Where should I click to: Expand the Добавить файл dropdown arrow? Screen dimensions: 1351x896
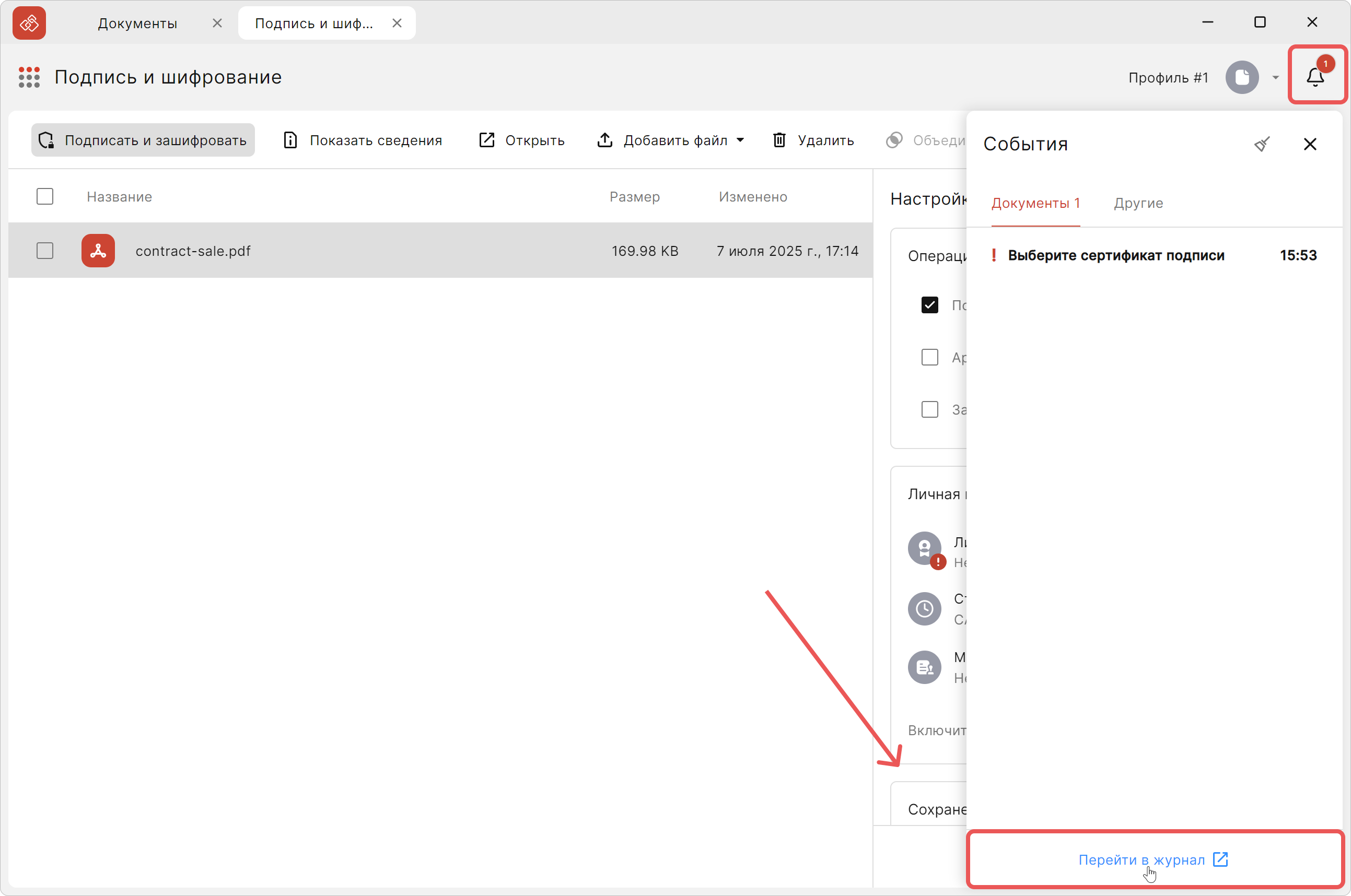click(740, 140)
